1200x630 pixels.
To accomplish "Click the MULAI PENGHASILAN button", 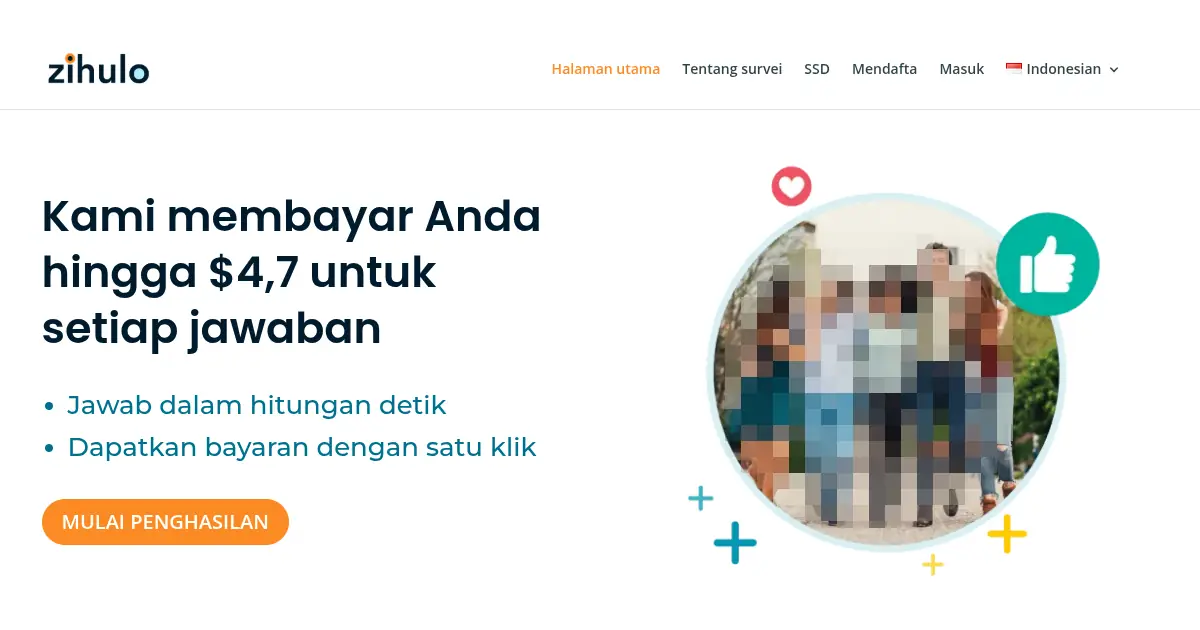I will (165, 522).
